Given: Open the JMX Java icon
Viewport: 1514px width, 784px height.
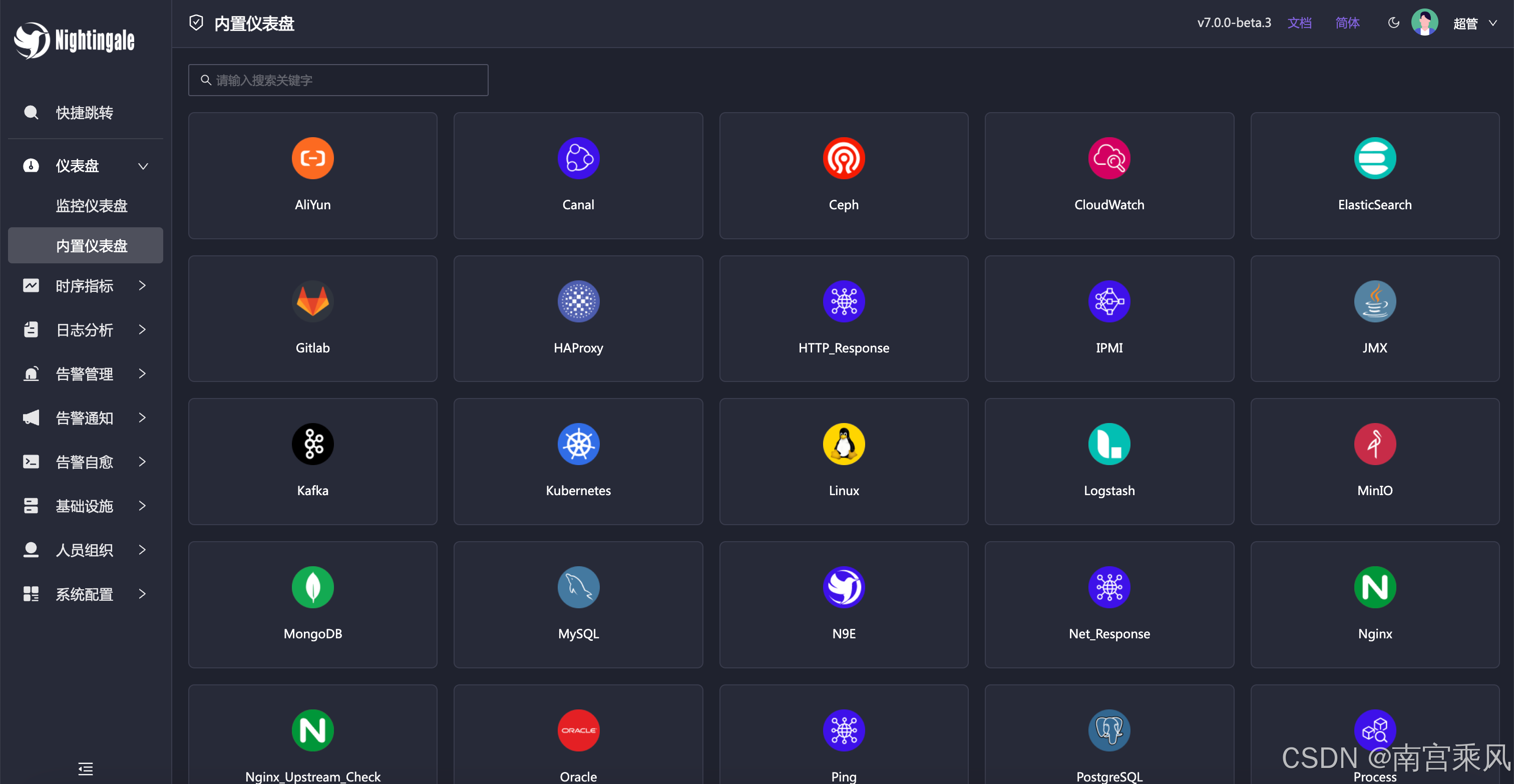Looking at the screenshot, I should click(x=1375, y=301).
